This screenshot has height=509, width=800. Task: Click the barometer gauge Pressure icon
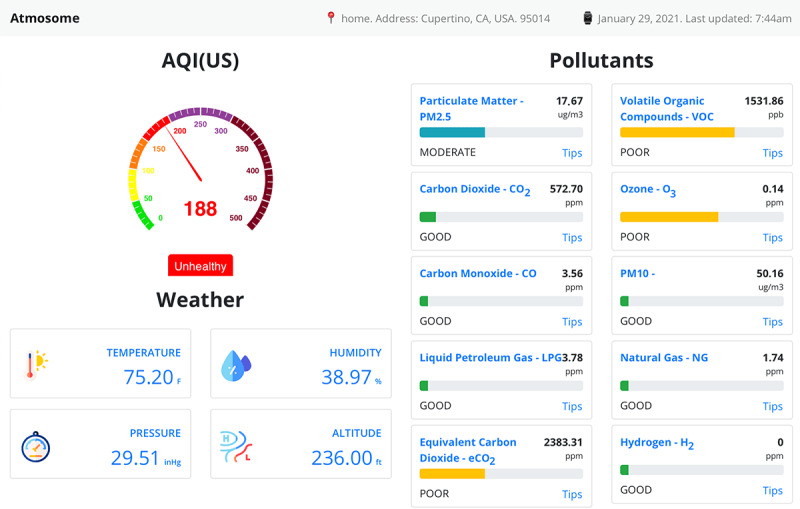(x=36, y=447)
